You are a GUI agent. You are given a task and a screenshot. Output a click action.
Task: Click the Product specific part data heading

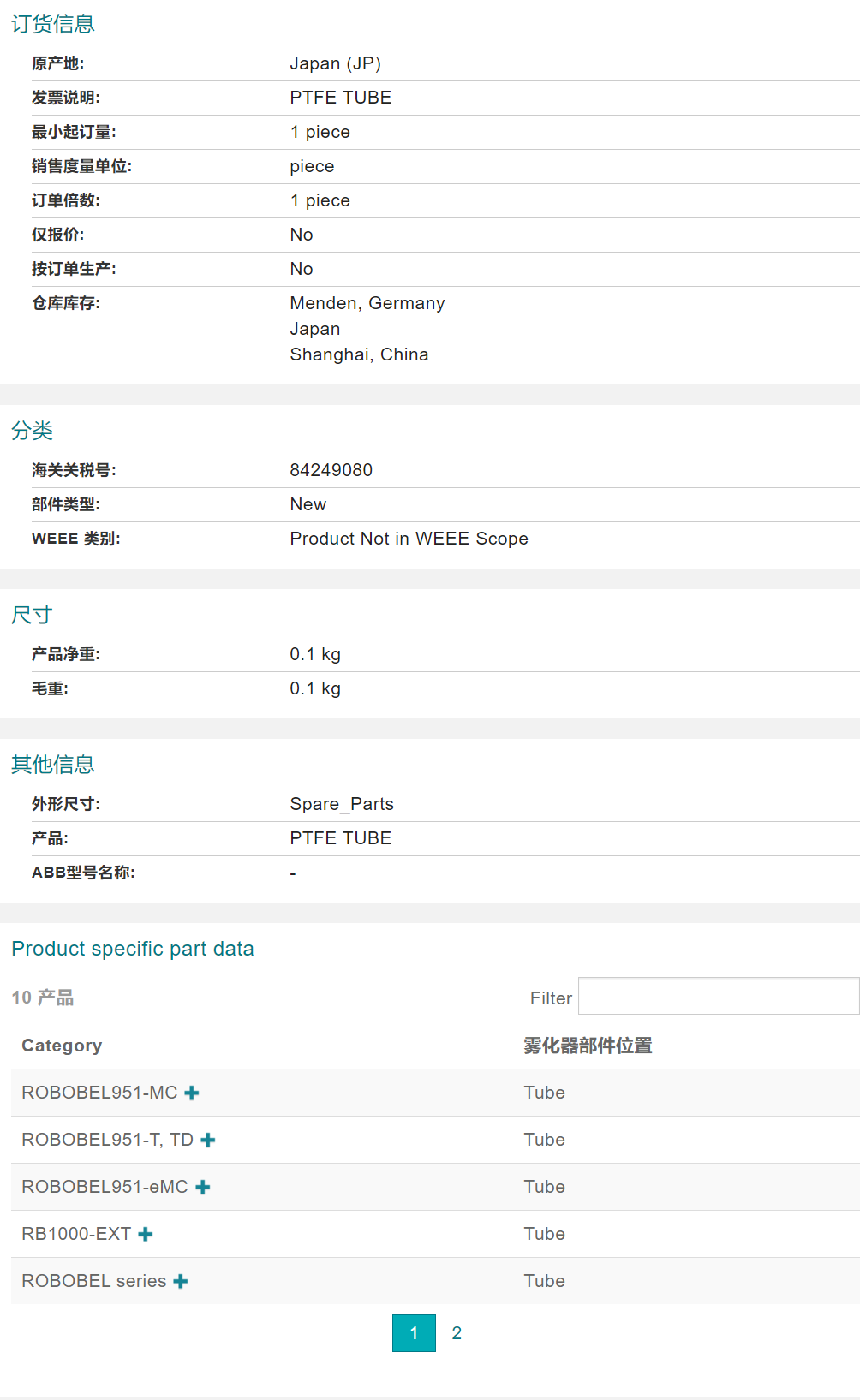pyautogui.click(x=133, y=949)
